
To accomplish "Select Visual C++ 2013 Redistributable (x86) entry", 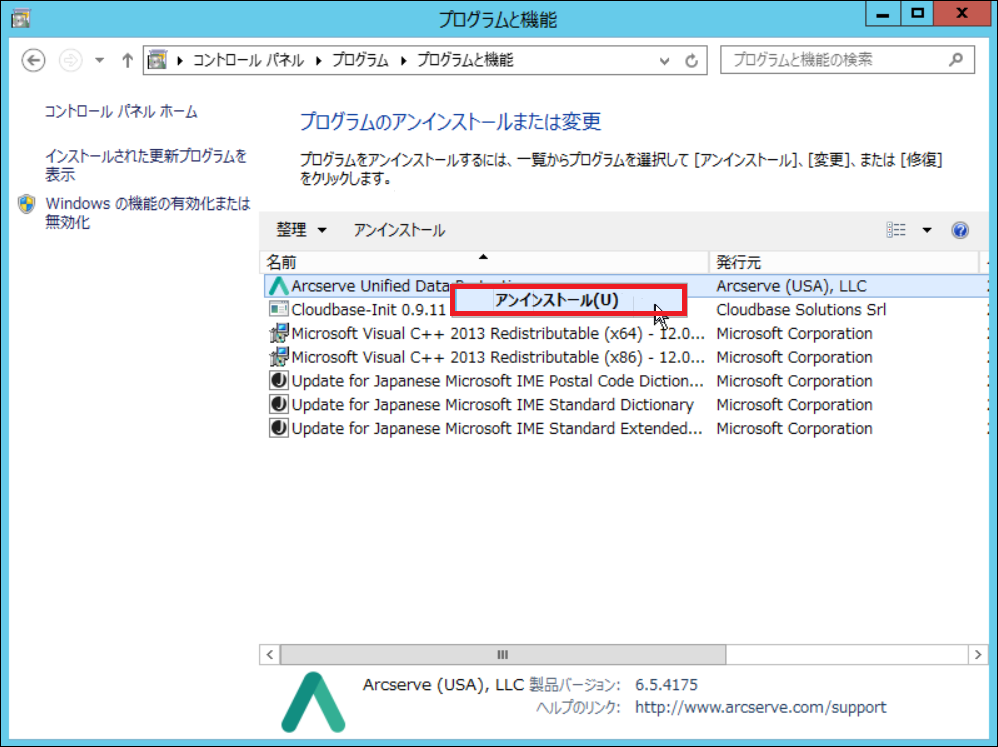I will (498, 358).
